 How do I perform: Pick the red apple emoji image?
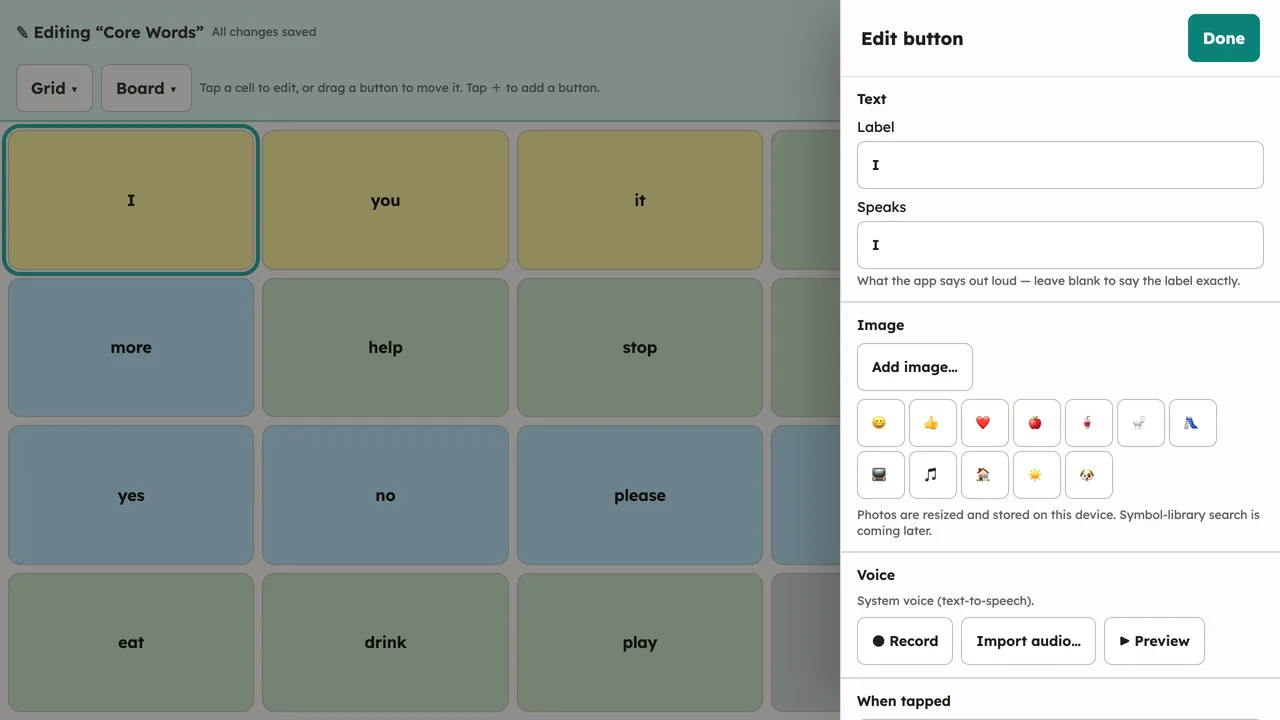pos(1037,423)
